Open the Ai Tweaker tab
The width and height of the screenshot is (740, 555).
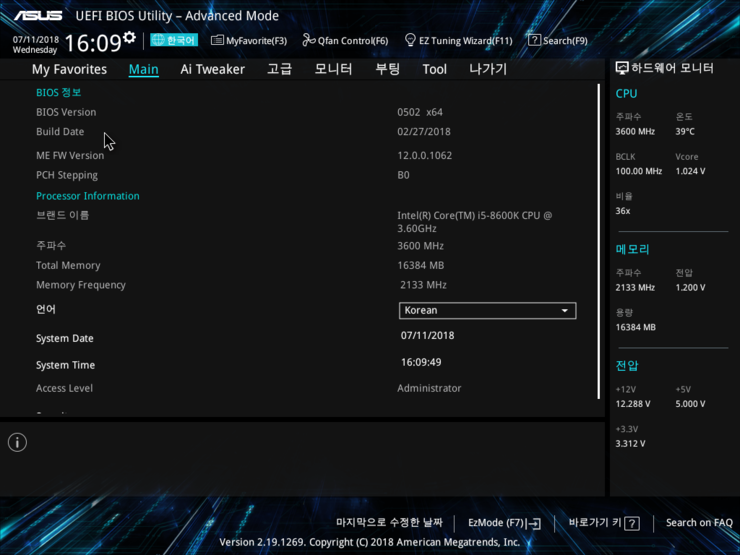click(x=212, y=69)
